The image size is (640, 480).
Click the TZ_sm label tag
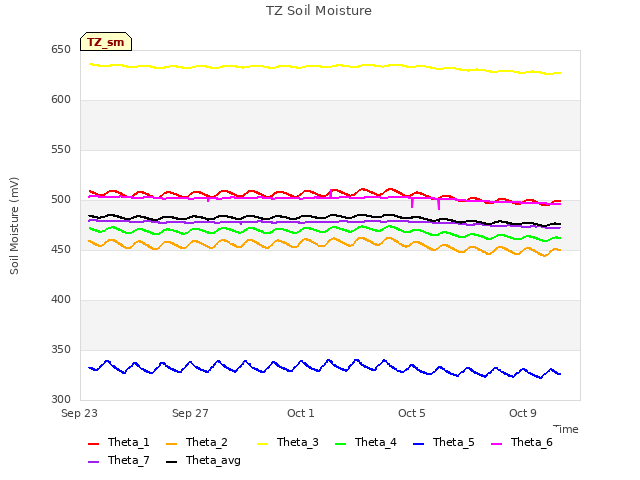pyautogui.click(x=106, y=42)
